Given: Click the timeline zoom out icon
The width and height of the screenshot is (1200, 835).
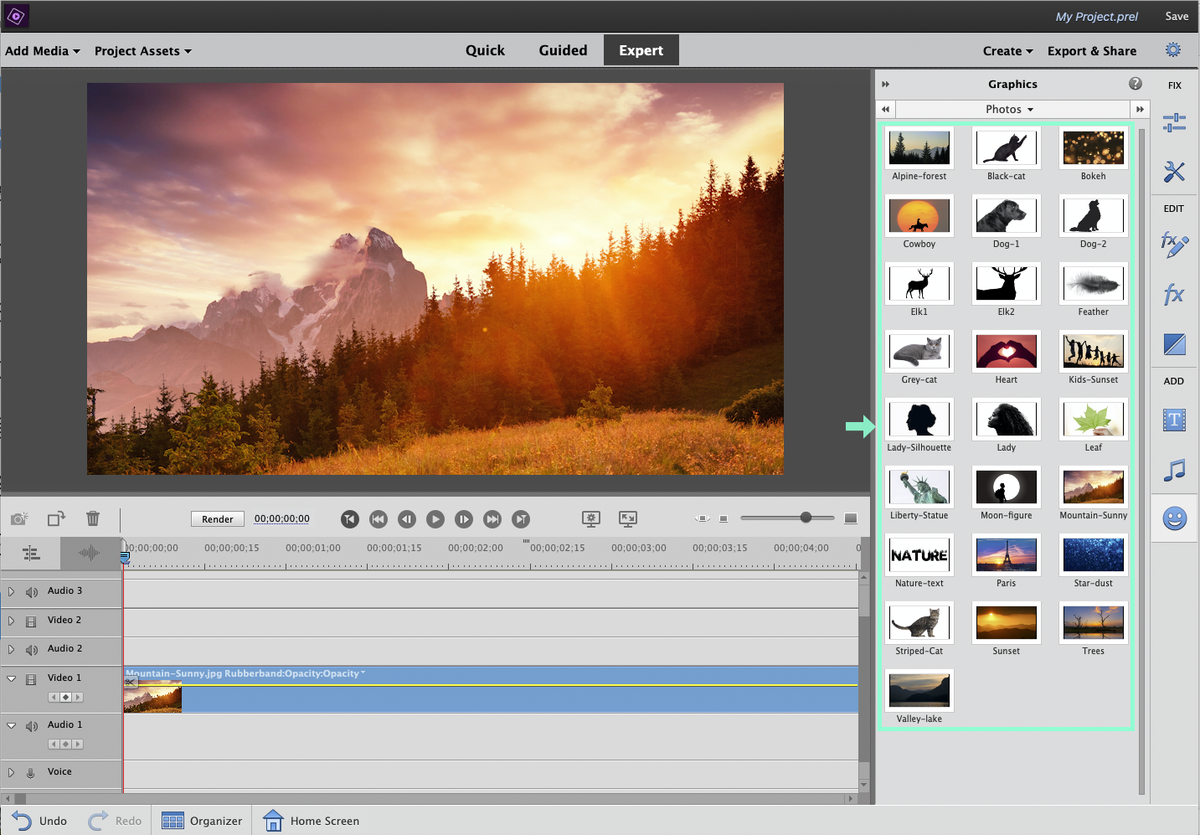Looking at the screenshot, I should coord(725,518).
